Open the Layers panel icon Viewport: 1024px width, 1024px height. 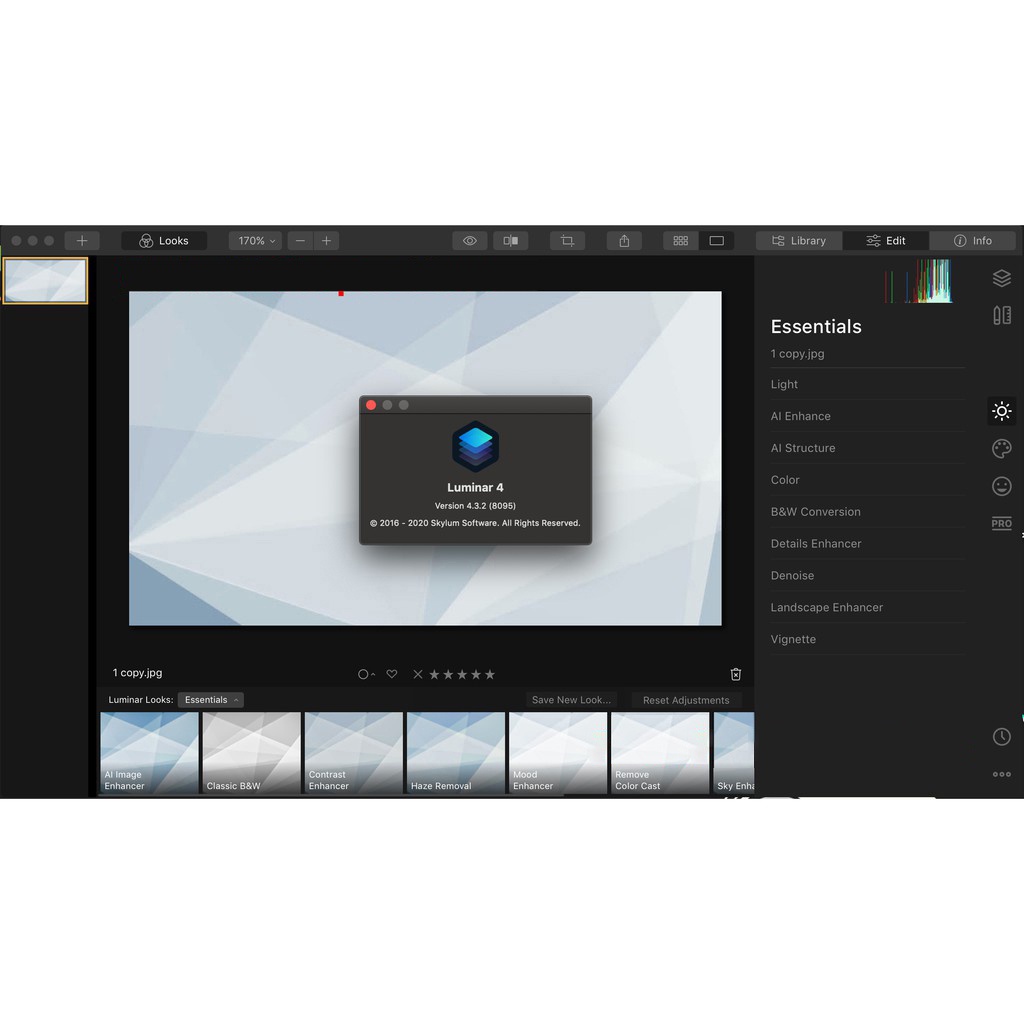click(1001, 279)
